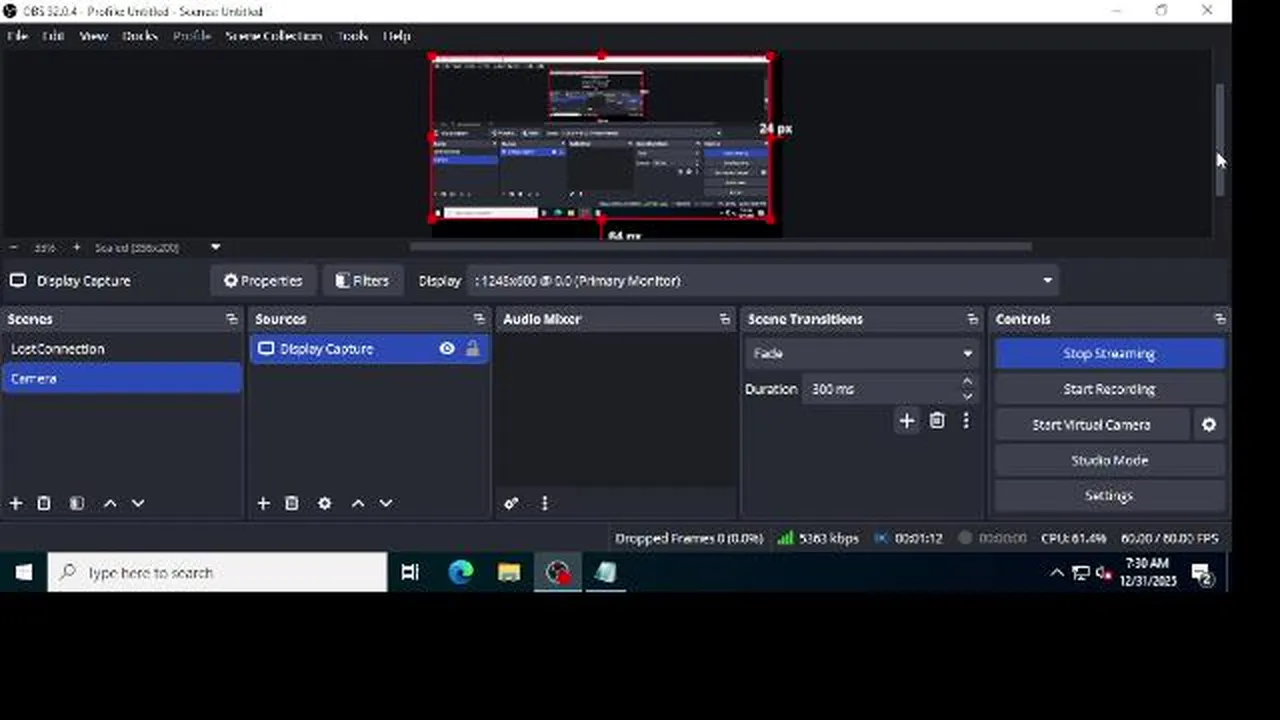The width and height of the screenshot is (1280, 720).
Task: Open transition properties three-dot menu
Action: tap(966, 421)
